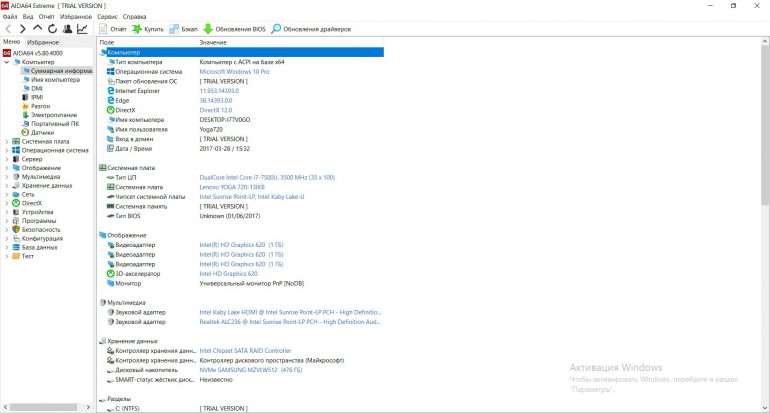Switch to the Меню tab
Viewport: 770px width, 413px height.
point(12,42)
